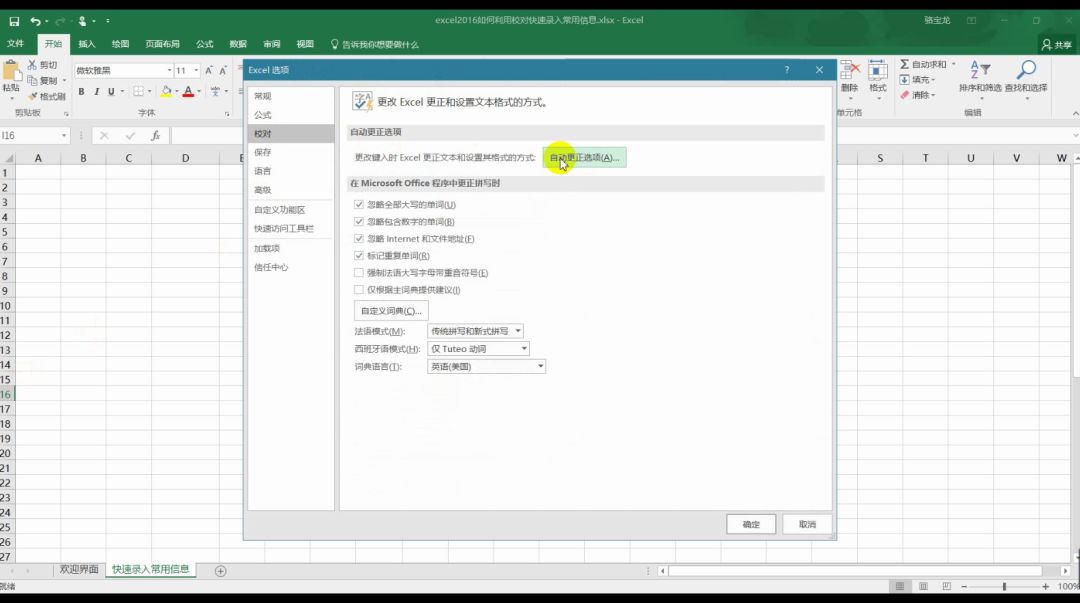The image size is (1080, 603).
Task: Uncheck ignore words in UPPERCASE checkbox
Action: pyautogui.click(x=359, y=205)
